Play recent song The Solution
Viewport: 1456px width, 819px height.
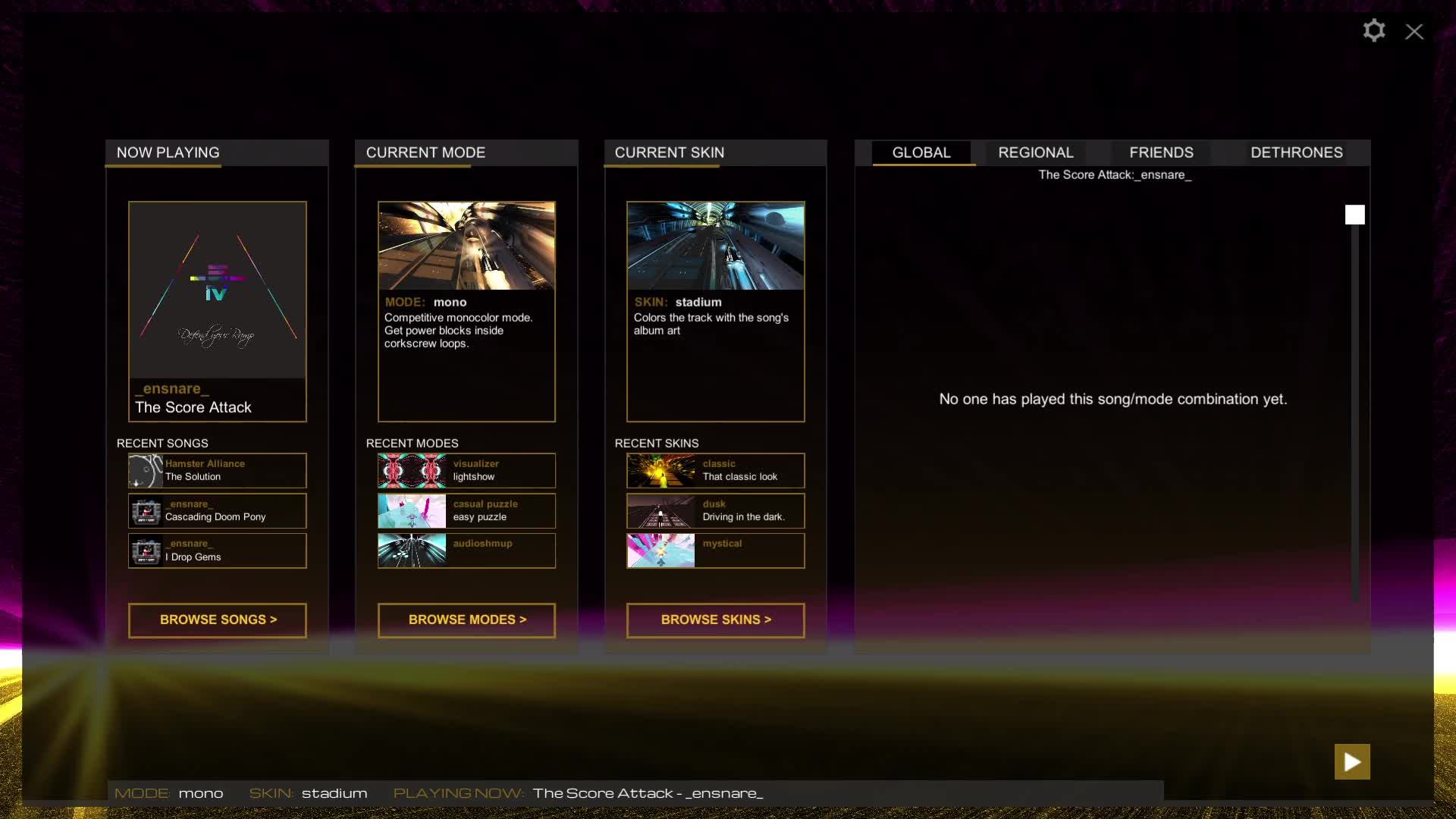(x=218, y=471)
